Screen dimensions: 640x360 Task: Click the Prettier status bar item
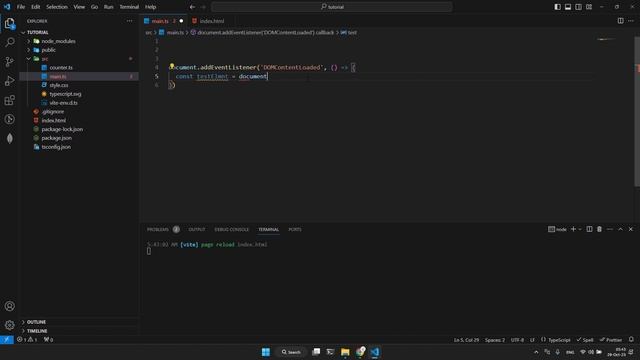[x=611, y=340]
